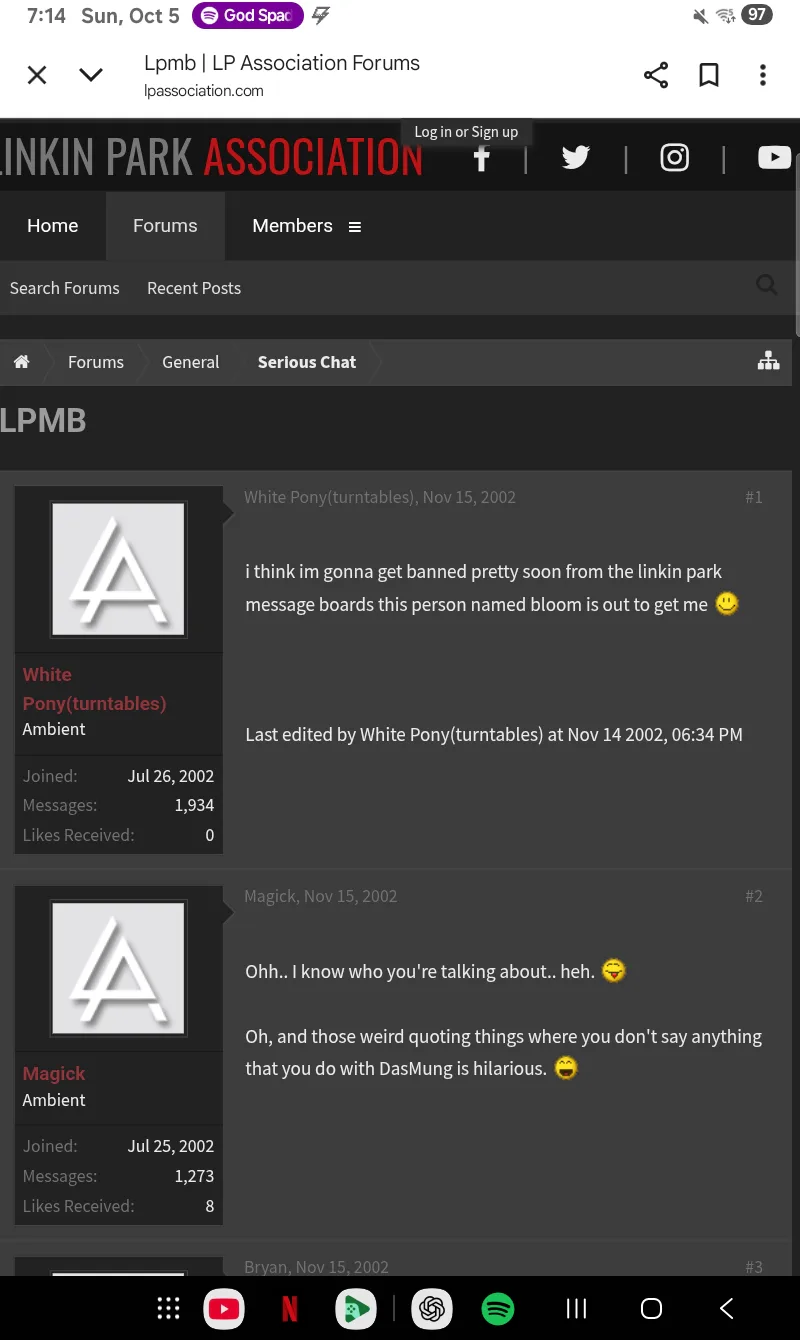Tap the forum search magnifier icon
Image resolution: width=800 pixels, height=1340 pixels.
(767, 286)
